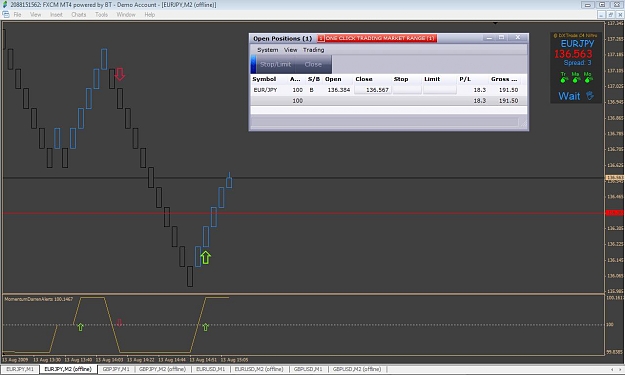The height and width of the screenshot is (375, 625).
Task: Click the chart tabs scroll left arrow
Action: coord(612,369)
